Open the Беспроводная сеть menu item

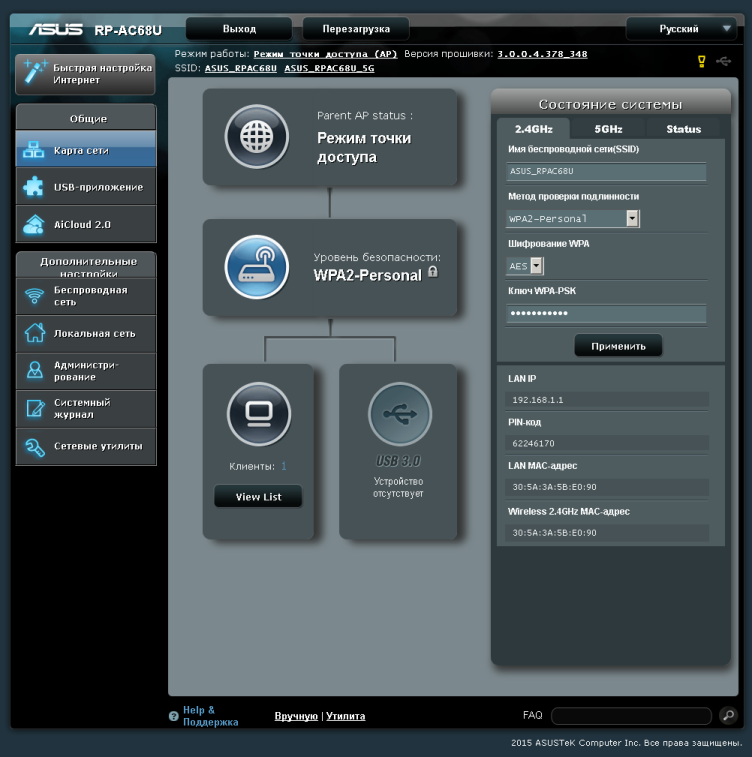(86, 295)
